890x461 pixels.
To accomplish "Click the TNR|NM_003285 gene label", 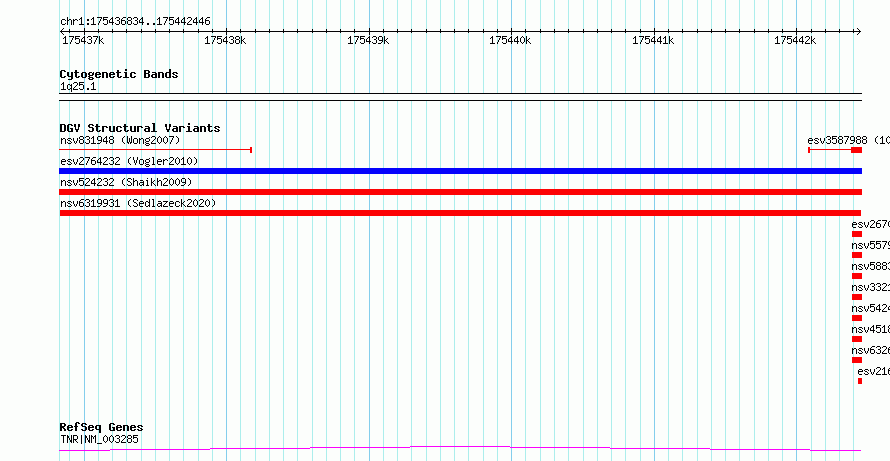I will (x=99, y=439).
